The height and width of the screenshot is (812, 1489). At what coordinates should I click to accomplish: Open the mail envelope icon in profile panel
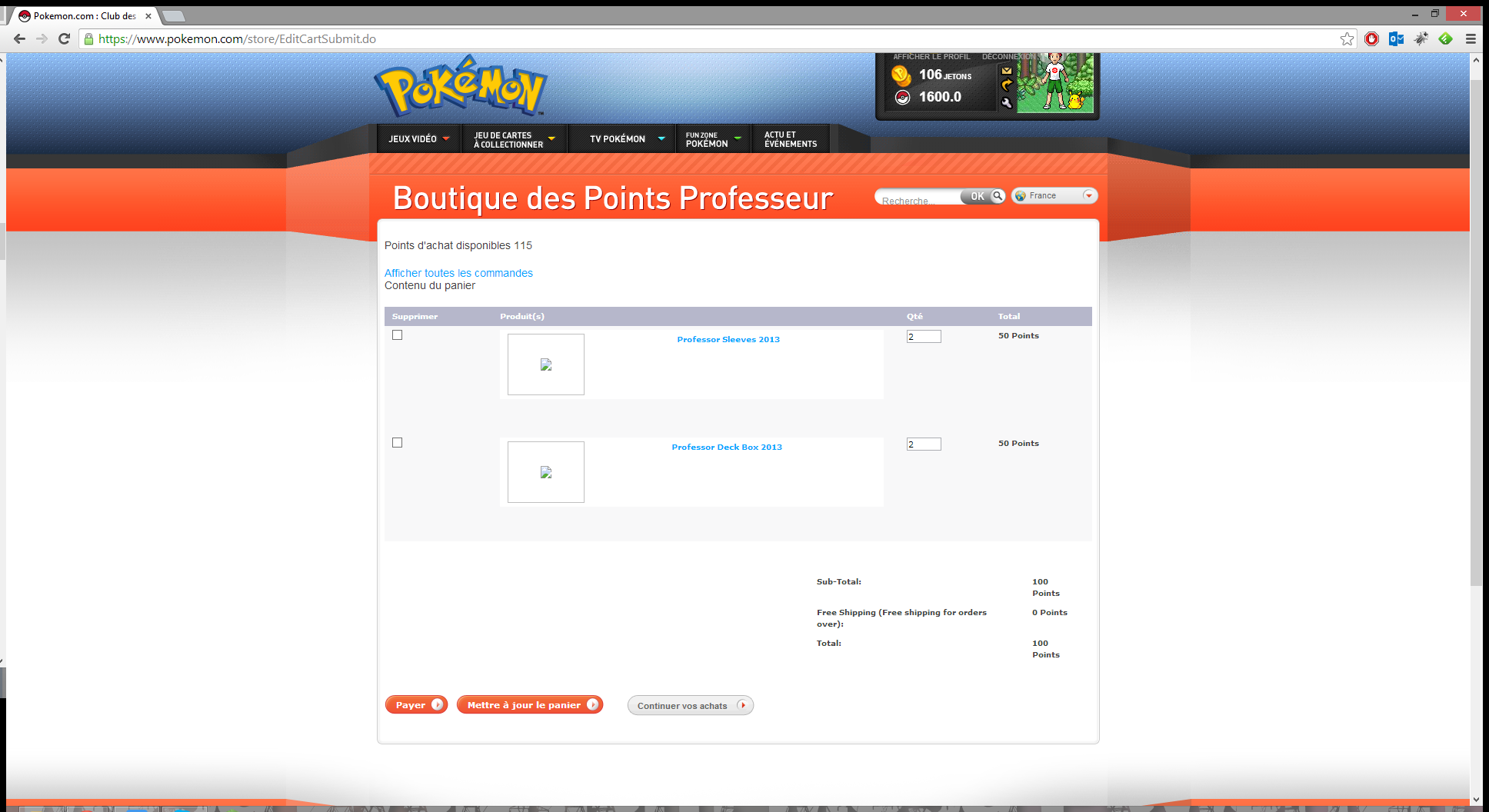1007,71
